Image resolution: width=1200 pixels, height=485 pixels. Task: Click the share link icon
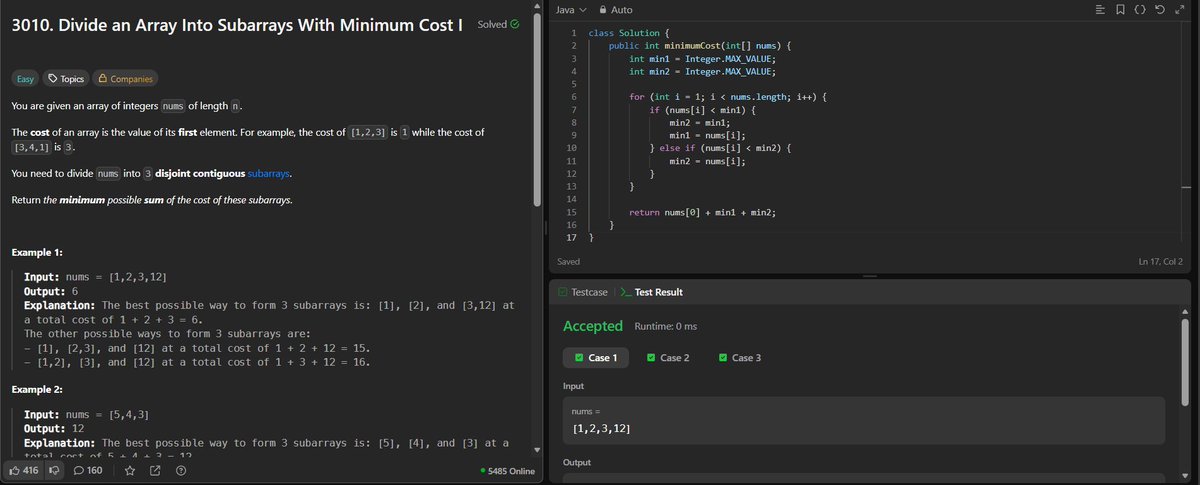pyautogui.click(x=155, y=470)
